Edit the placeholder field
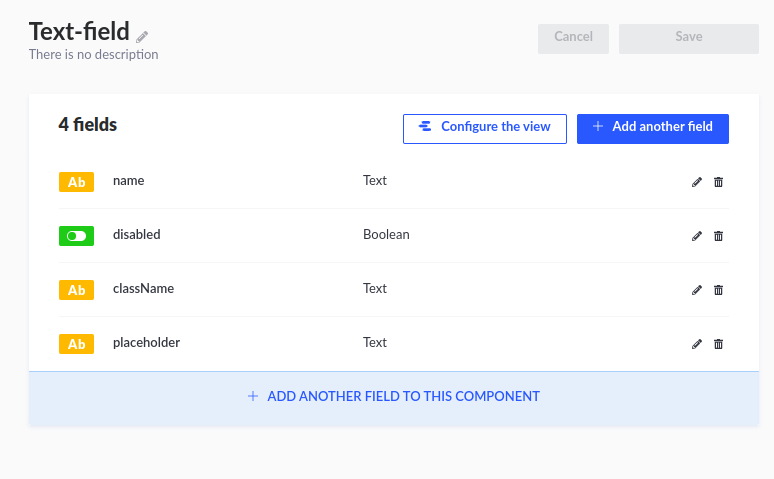This screenshot has height=479, width=774. point(697,344)
